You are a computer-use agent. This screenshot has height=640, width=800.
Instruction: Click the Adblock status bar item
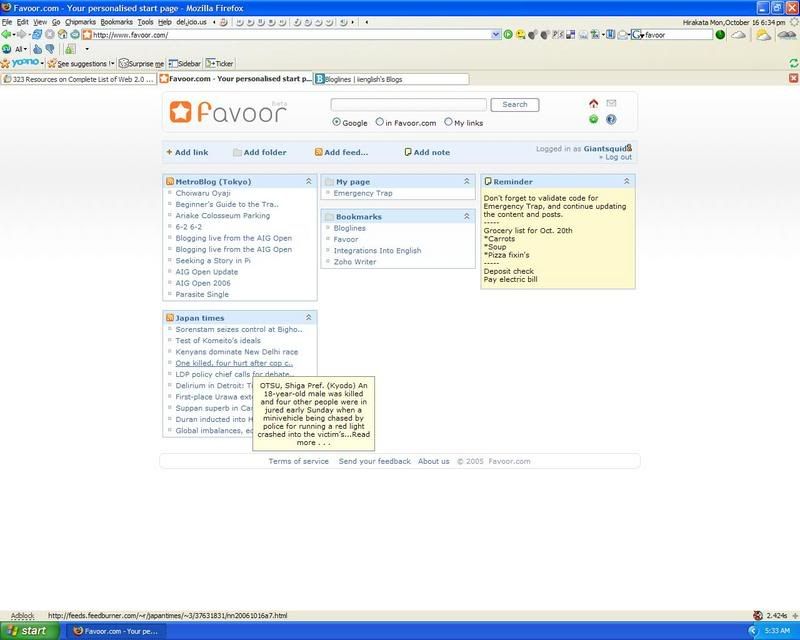coord(22,616)
